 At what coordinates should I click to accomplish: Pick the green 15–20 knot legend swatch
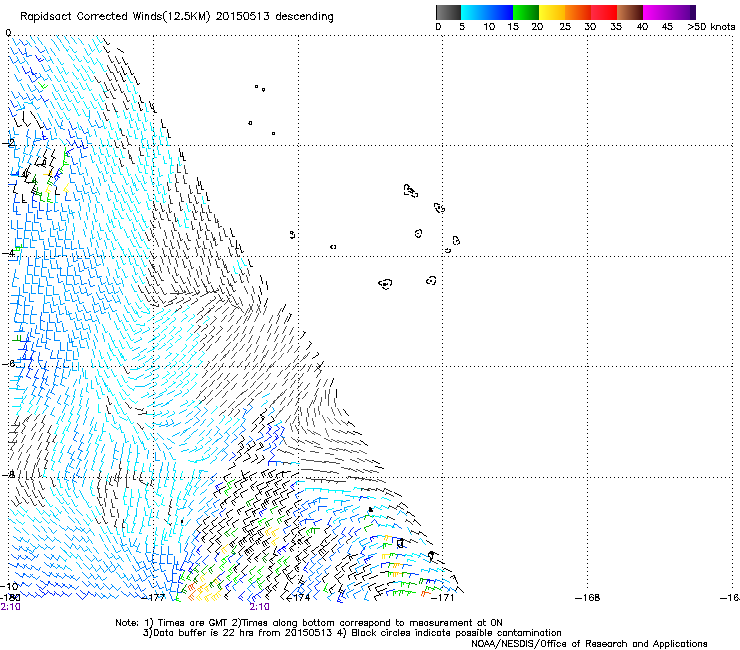[x=526, y=12]
